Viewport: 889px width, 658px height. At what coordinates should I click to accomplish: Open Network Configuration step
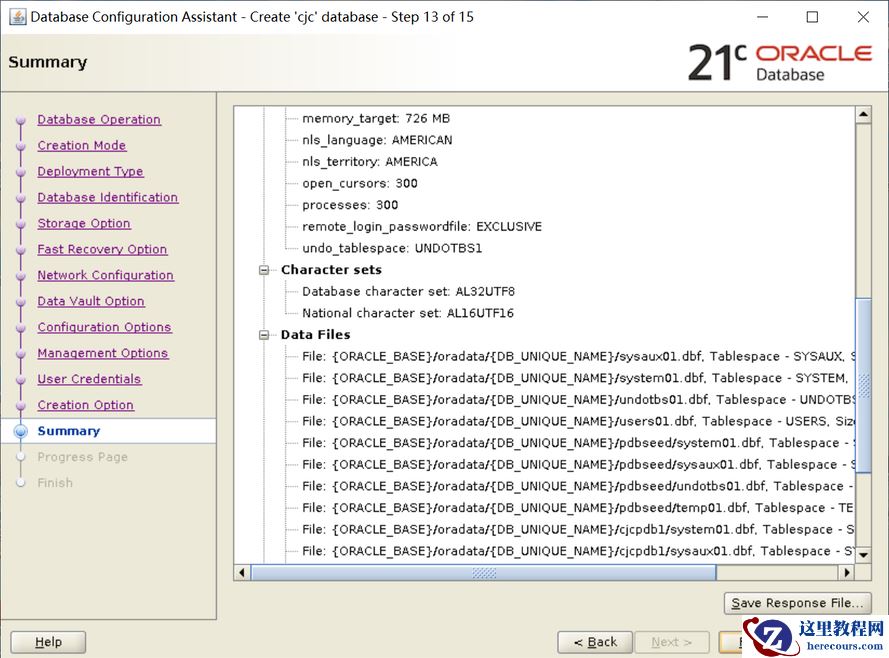point(105,276)
